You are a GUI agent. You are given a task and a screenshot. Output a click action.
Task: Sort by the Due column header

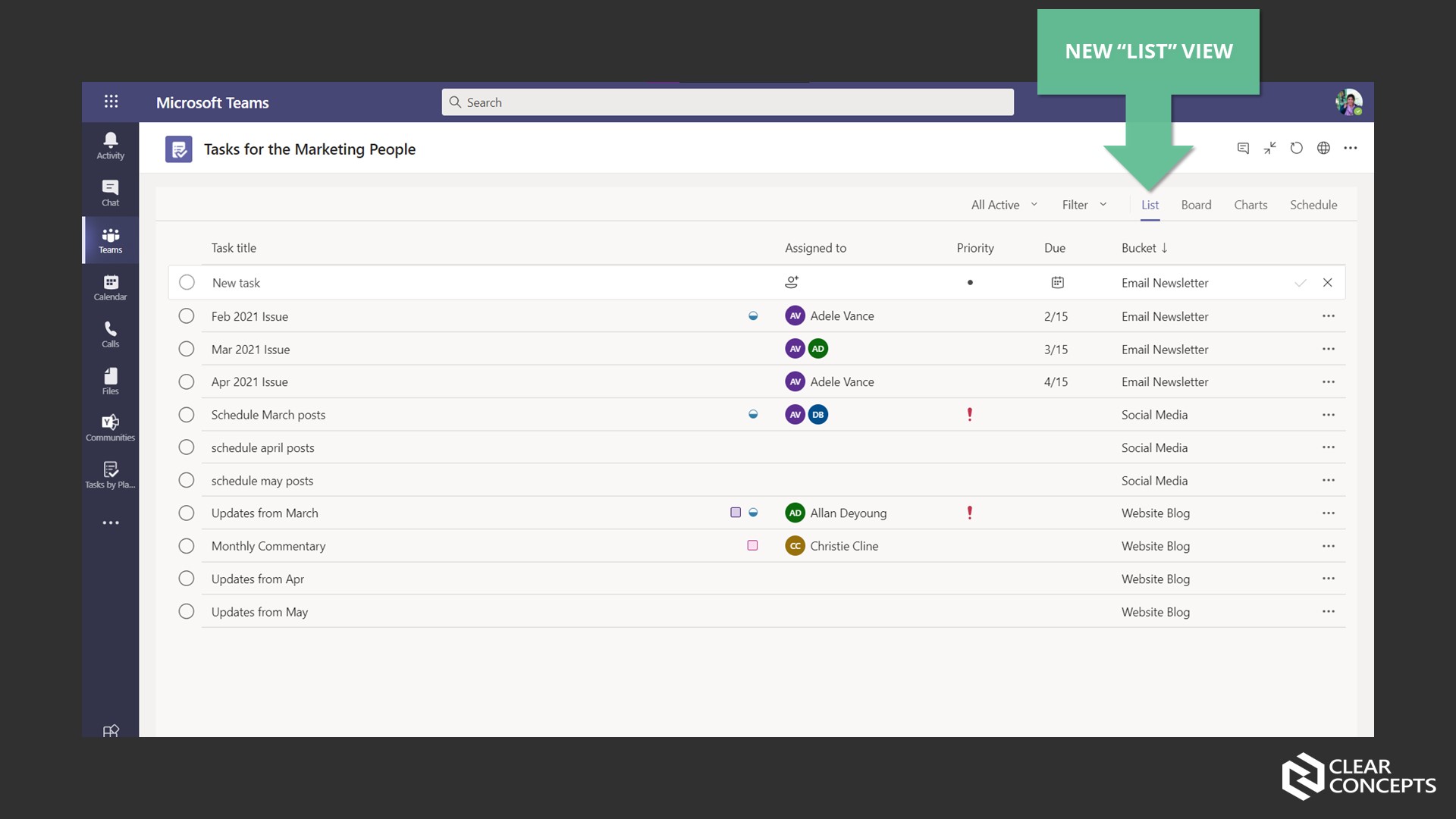(x=1055, y=248)
